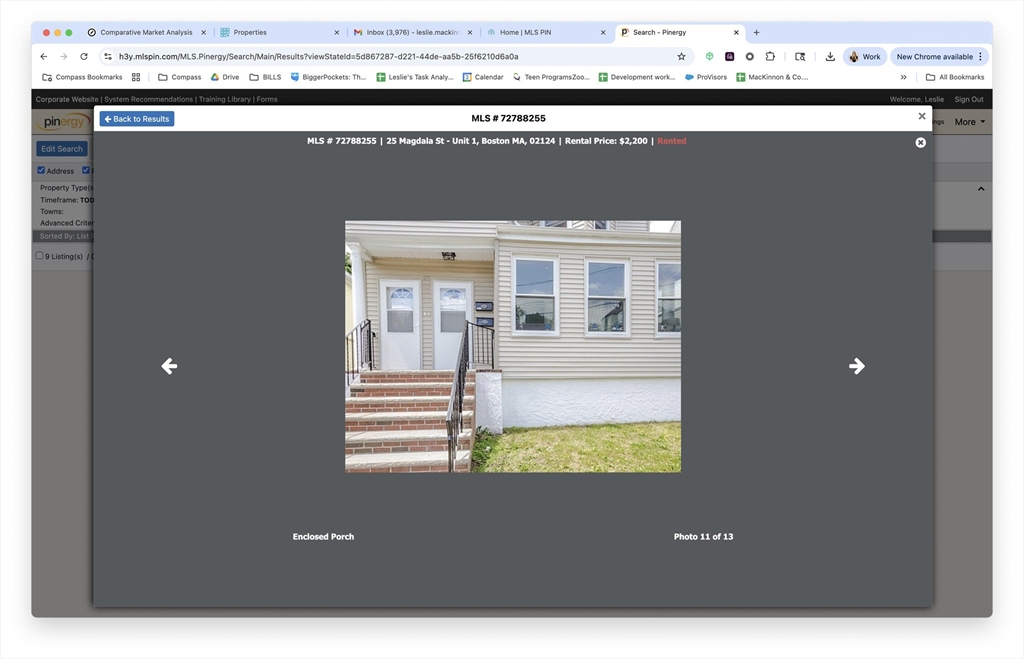Dismiss the MLS # 72788255 modal dialog

[x=922, y=117]
